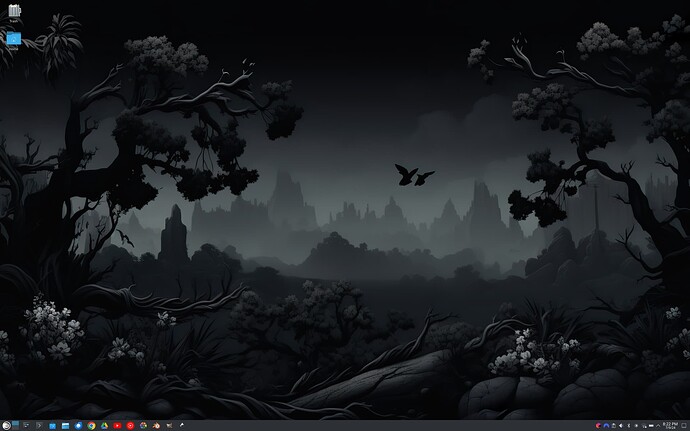Open the multicolor pinwheel taskbar app
The height and width of the screenshot is (431, 690).
[x=143, y=425]
